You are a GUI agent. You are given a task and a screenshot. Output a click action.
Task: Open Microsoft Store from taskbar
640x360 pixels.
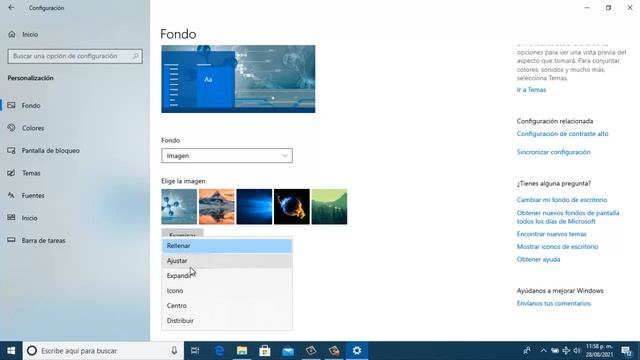pyautogui.click(x=265, y=351)
